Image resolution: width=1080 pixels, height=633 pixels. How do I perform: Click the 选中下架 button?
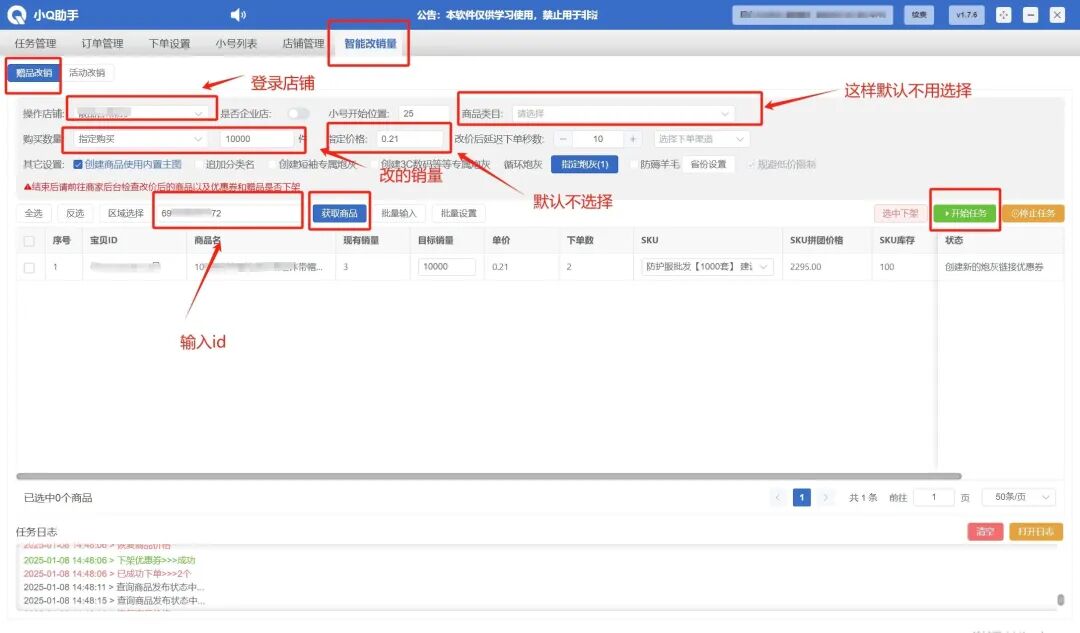coord(900,214)
